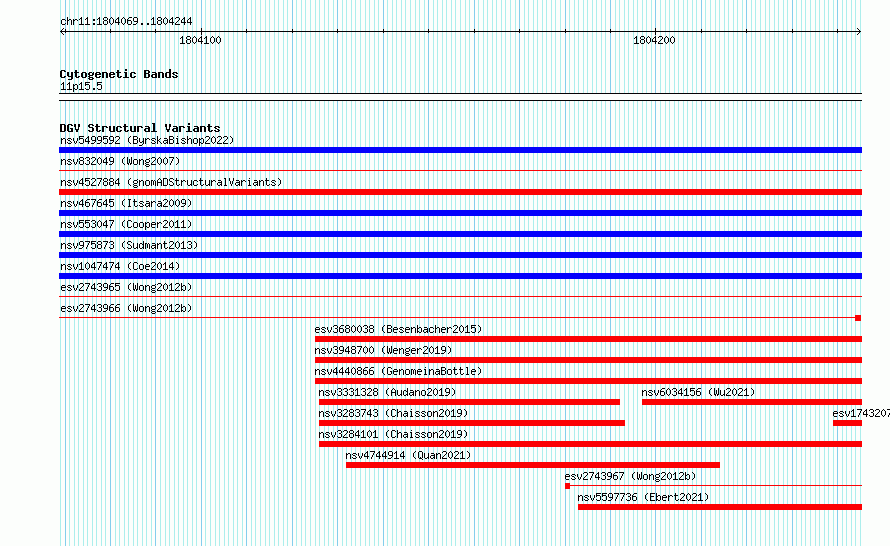Select the nsv3283743 red variant bar
This screenshot has width=890, height=546.
tap(472, 423)
